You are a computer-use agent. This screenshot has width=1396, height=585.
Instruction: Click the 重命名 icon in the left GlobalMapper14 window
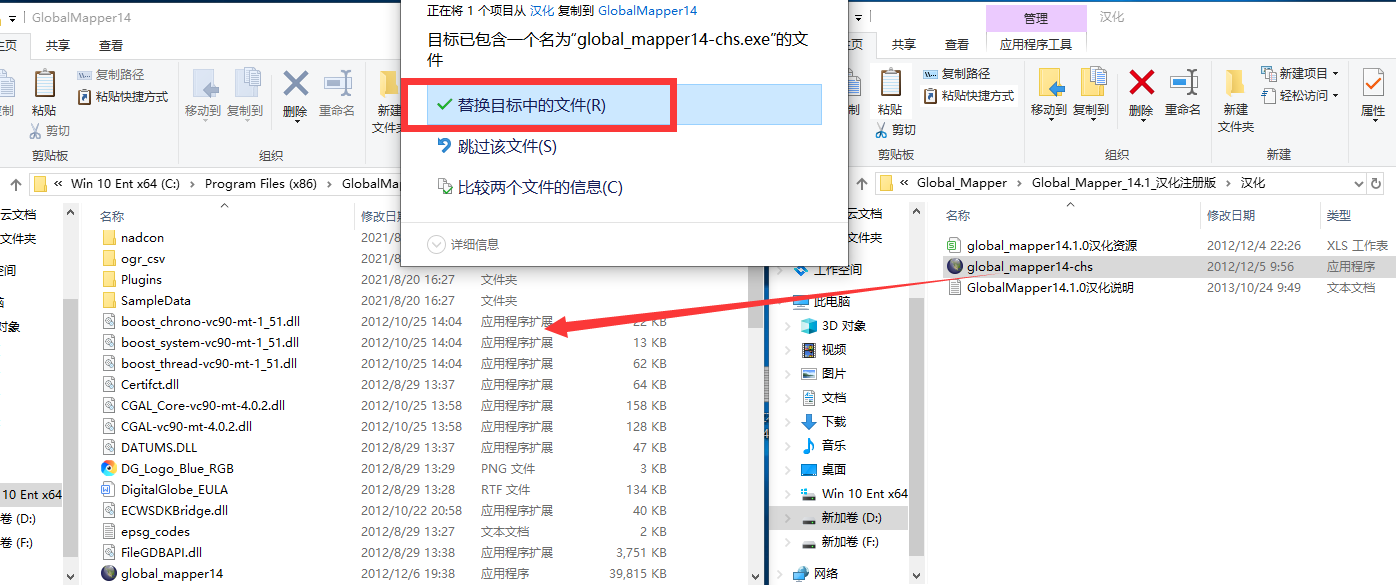[x=338, y=84]
